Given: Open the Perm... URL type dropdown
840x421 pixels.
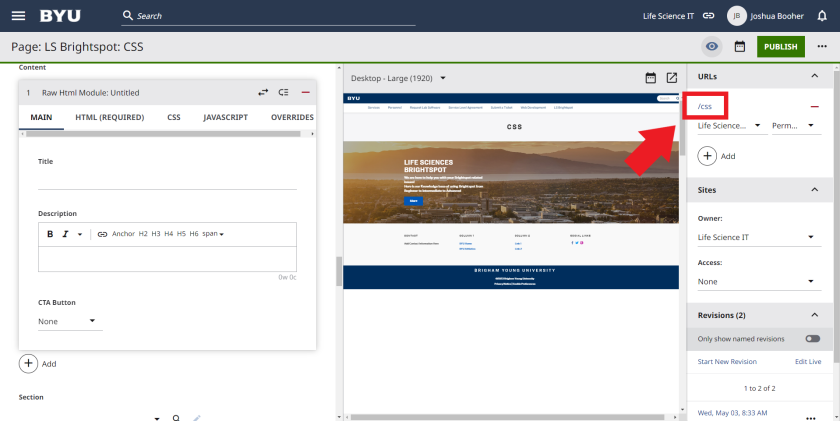Looking at the screenshot, I should [796, 126].
